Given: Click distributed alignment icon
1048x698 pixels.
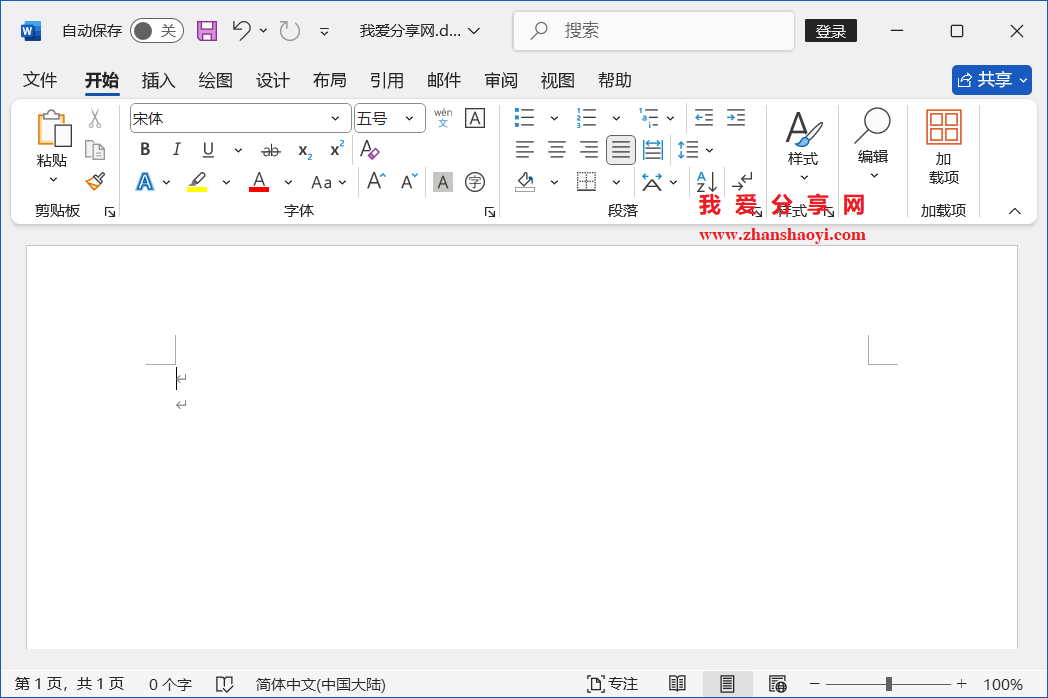Looking at the screenshot, I should click(652, 149).
